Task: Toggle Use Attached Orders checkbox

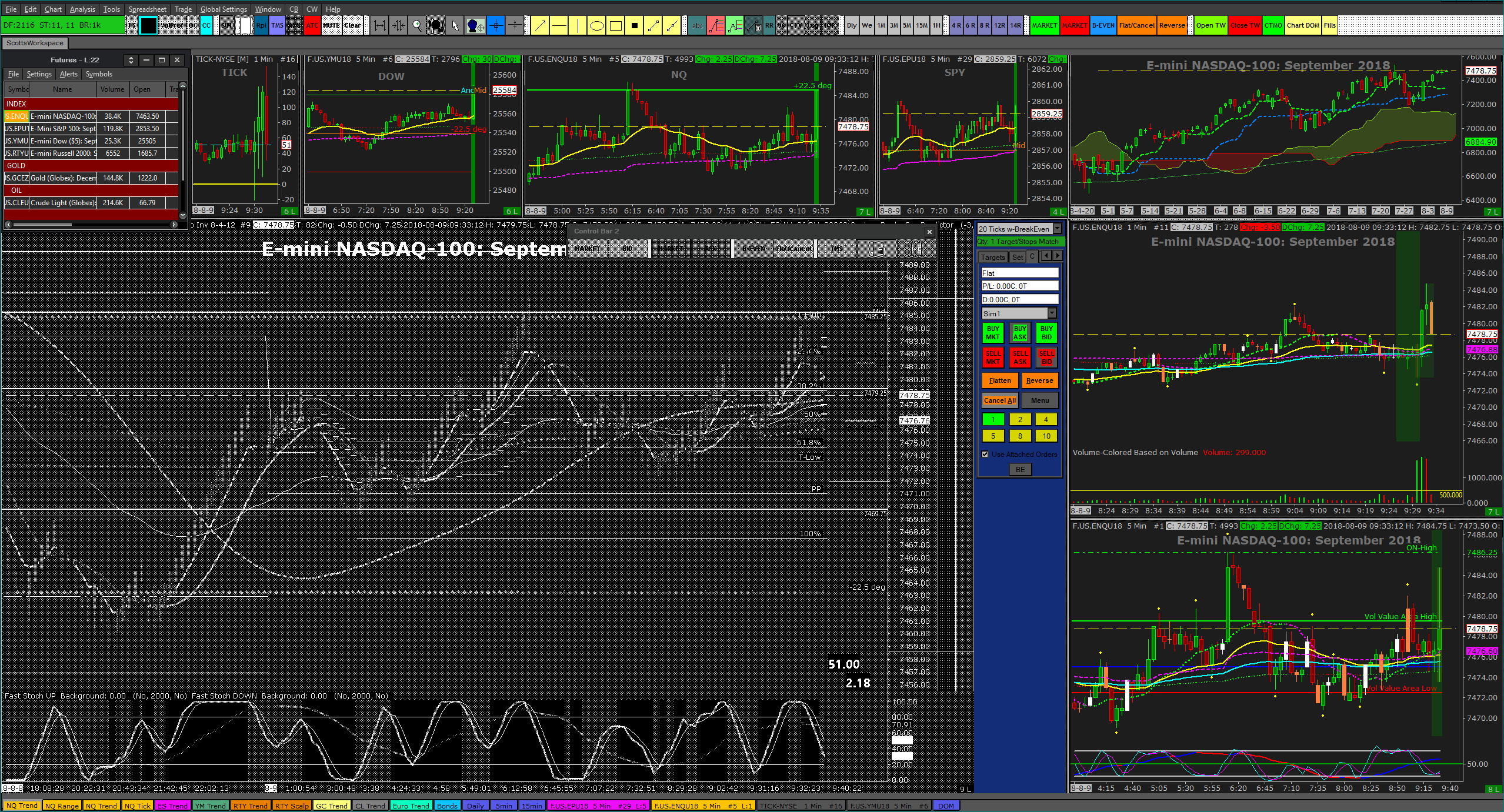Action: [985, 454]
